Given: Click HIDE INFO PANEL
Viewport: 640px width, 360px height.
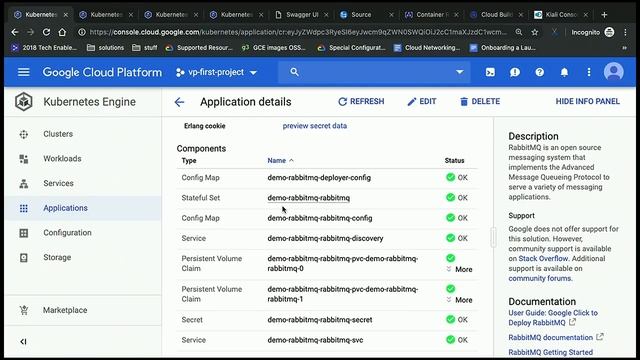Looking at the screenshot, I should click(x=587, y=102).
